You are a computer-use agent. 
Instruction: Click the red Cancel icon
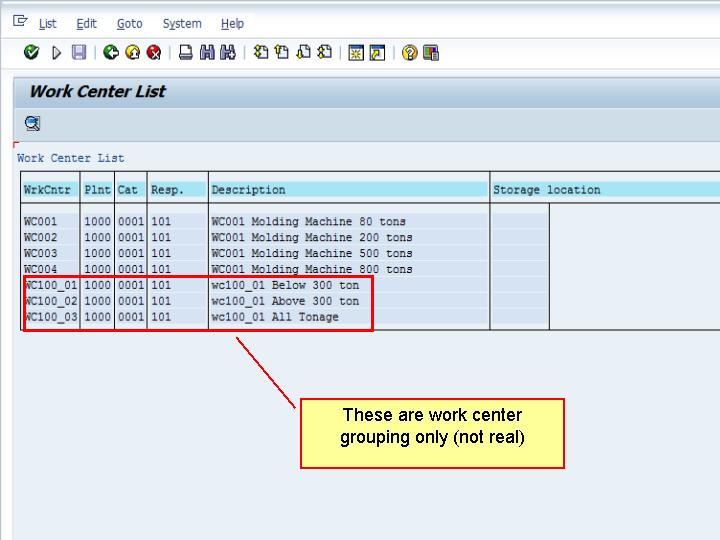(x=154, y=52)
